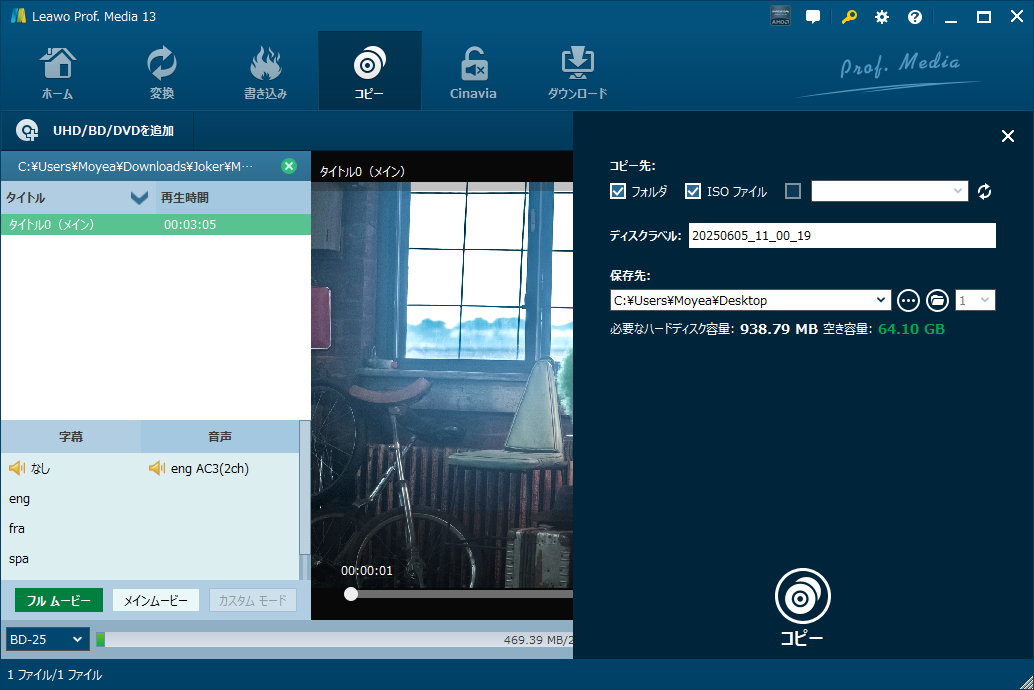
Task: Open the 保存先 path dropdown
Action: pyautogui.click(x=750, y=300)
